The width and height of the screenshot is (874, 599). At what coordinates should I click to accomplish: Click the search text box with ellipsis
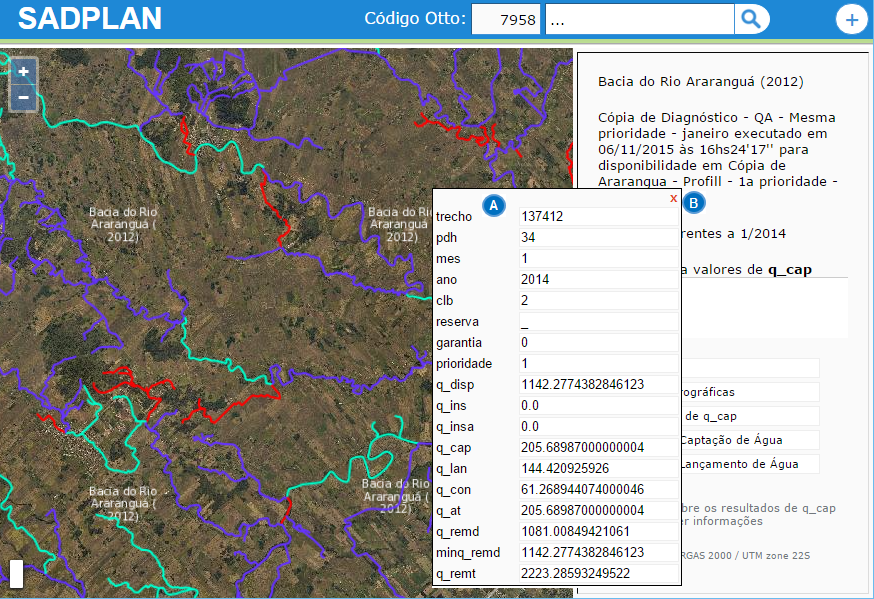click(x=640, y=19)
